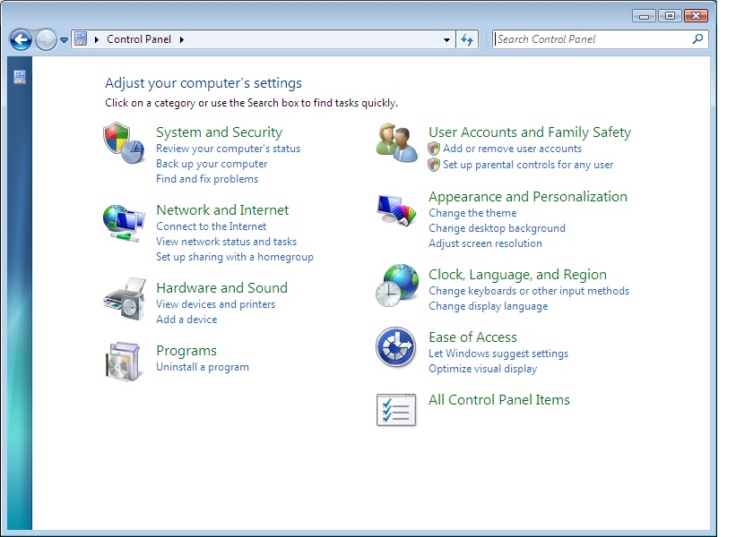
Task: Open System and Security category
Action: pos(219,132)
